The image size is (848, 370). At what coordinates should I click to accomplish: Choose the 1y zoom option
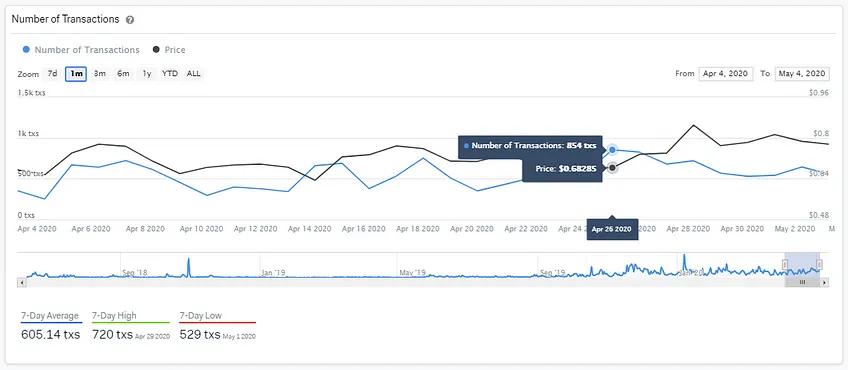coord(147,74)
